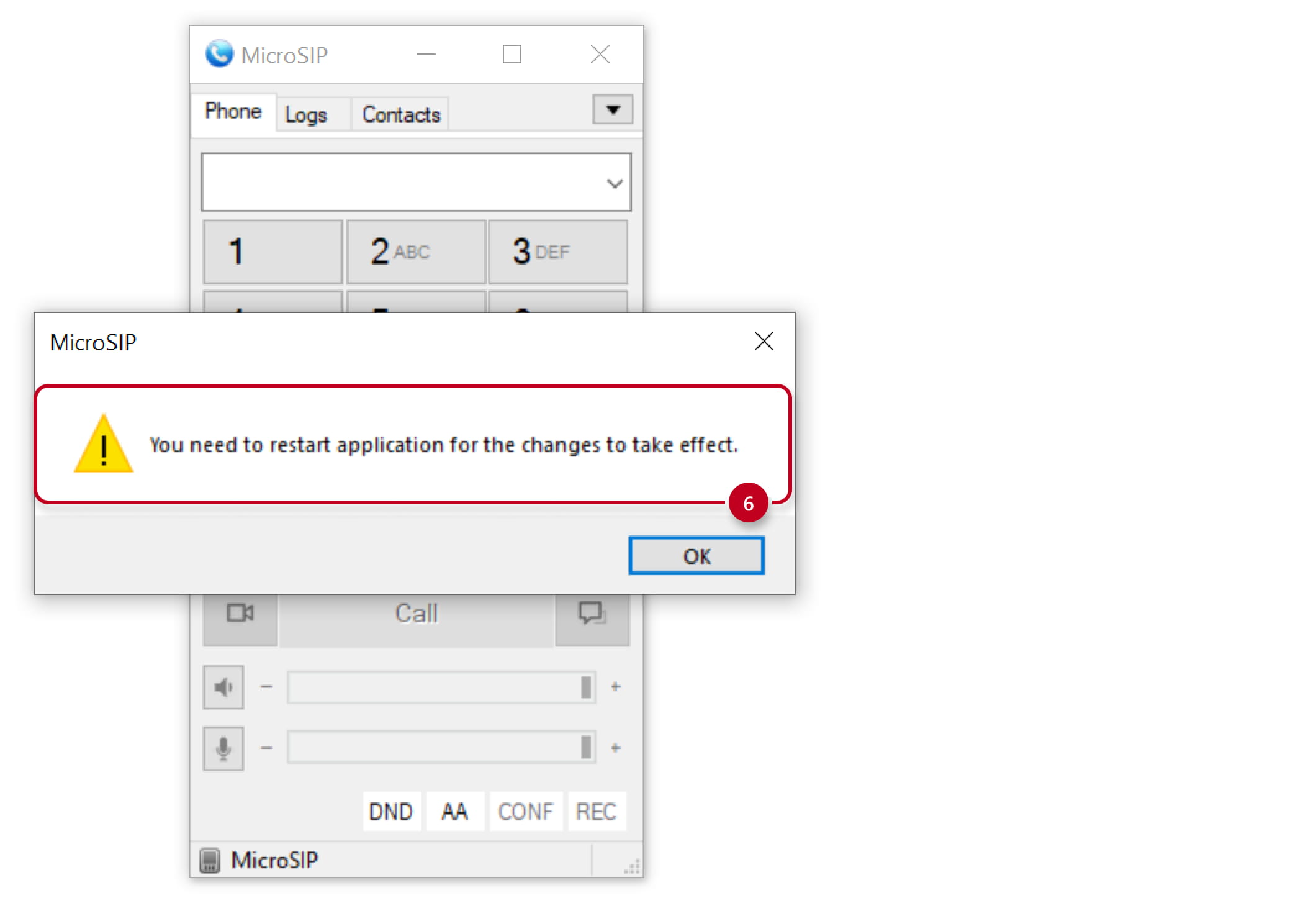Minimize the MicroSIP main window

click(426, 55)
